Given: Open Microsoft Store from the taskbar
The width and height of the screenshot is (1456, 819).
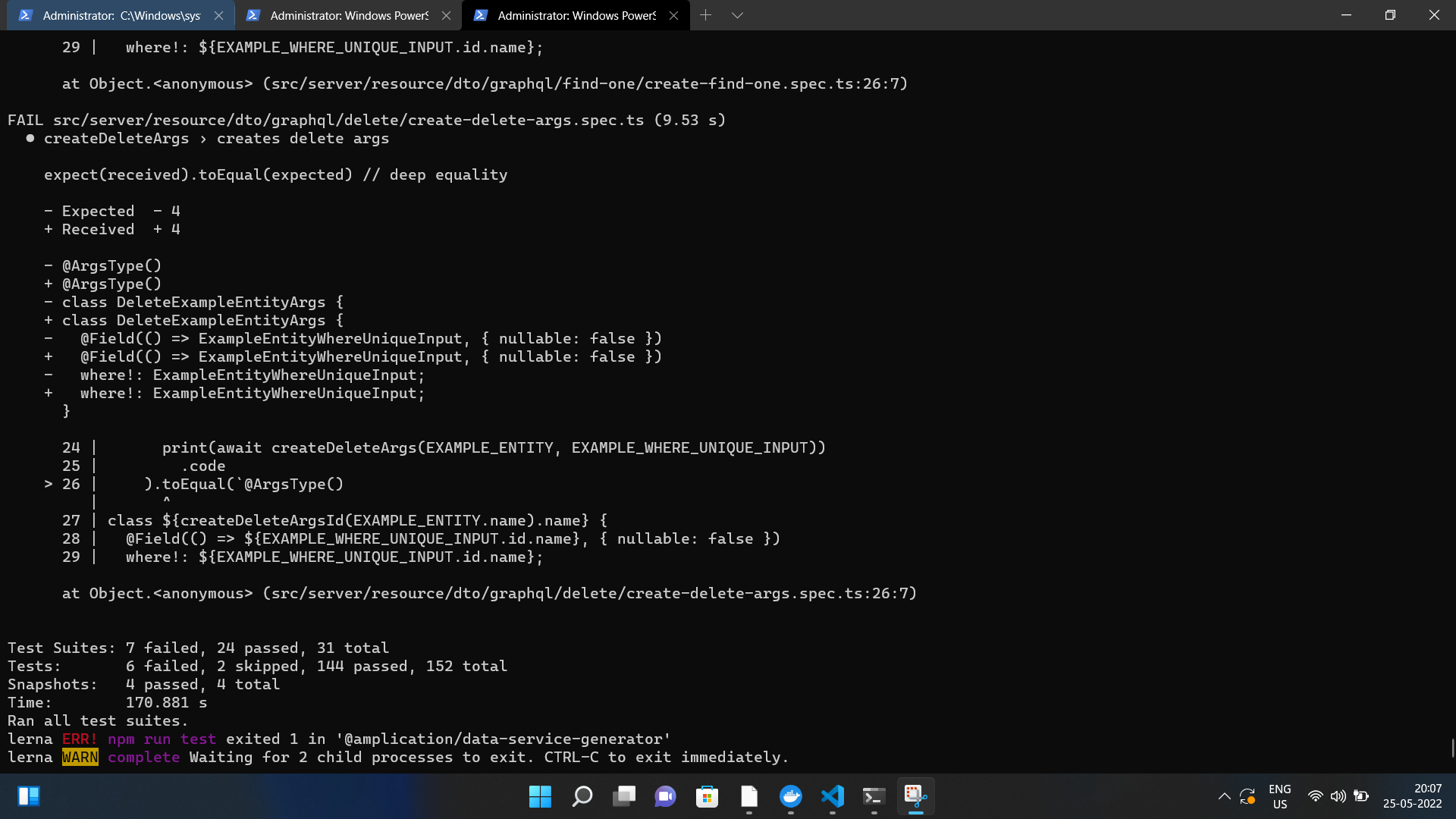Looking at the screenshot, I should pyautogui.click(x=707, y=796).
